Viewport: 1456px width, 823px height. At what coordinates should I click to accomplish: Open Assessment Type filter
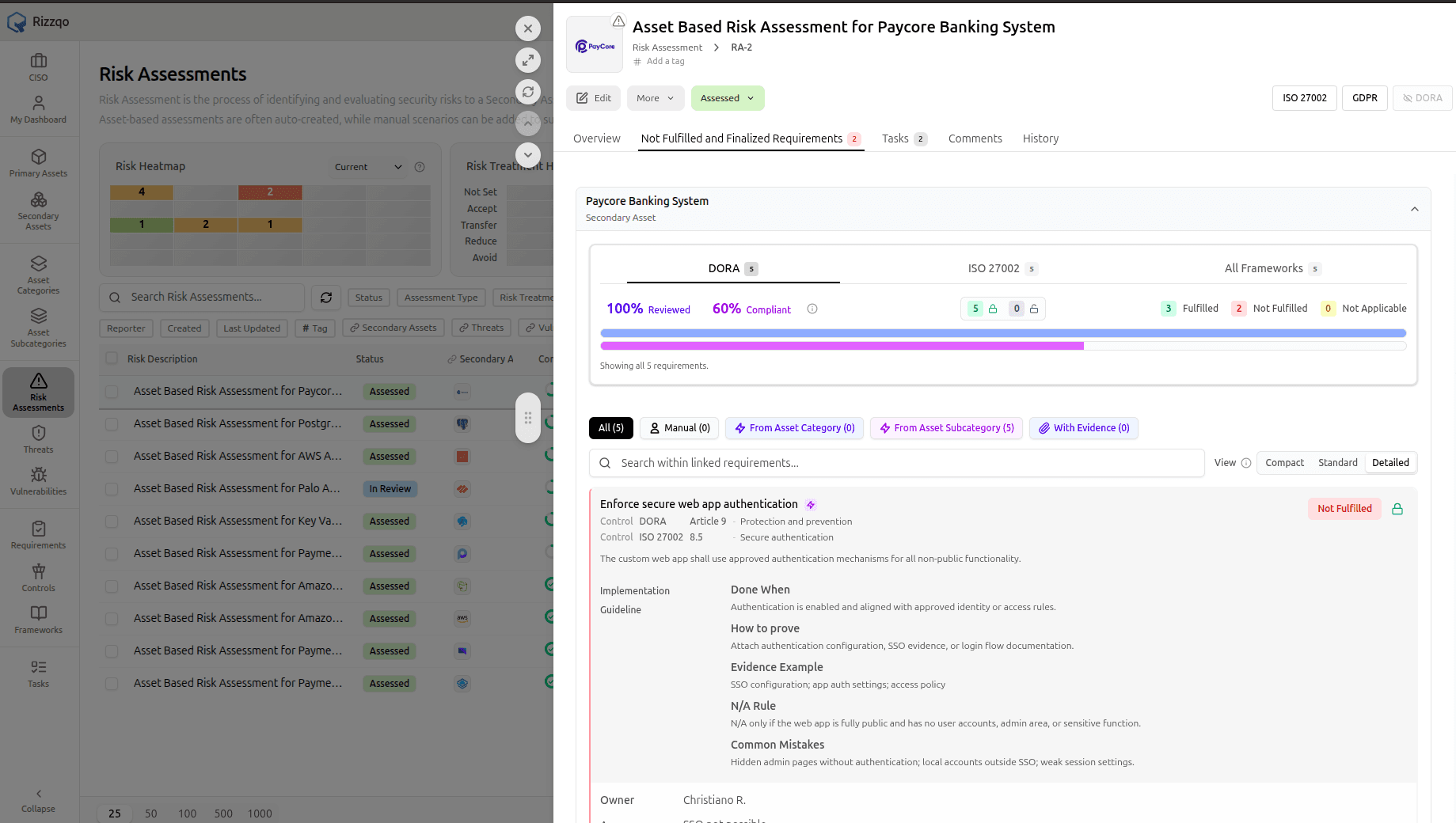441,298
